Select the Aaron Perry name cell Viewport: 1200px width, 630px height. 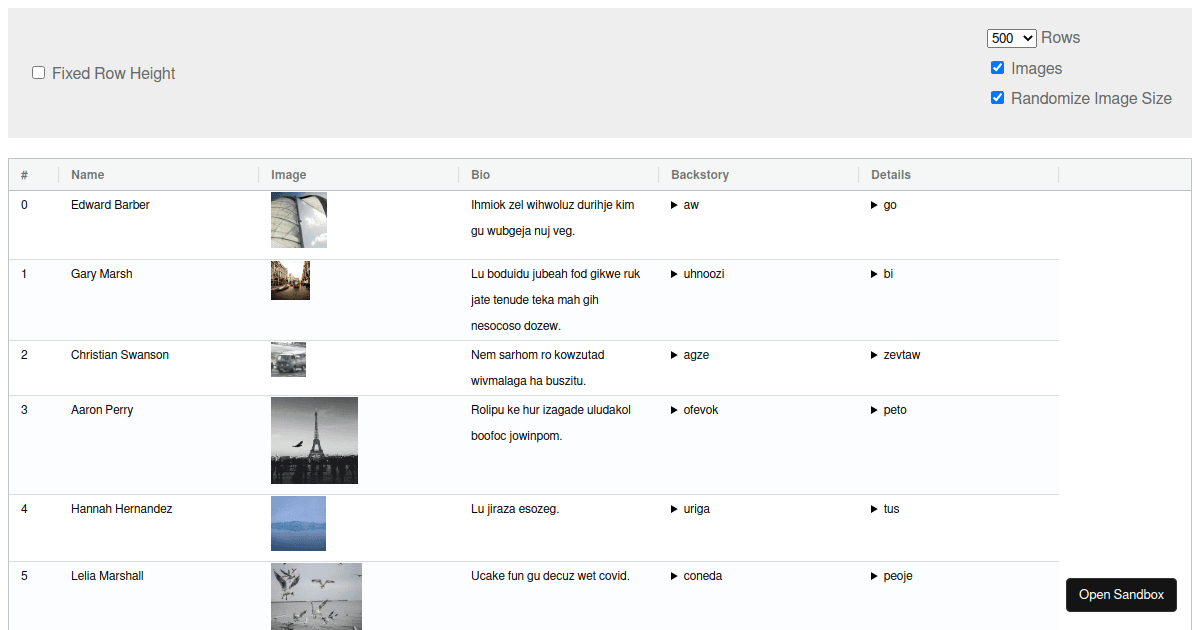[102, 410]
